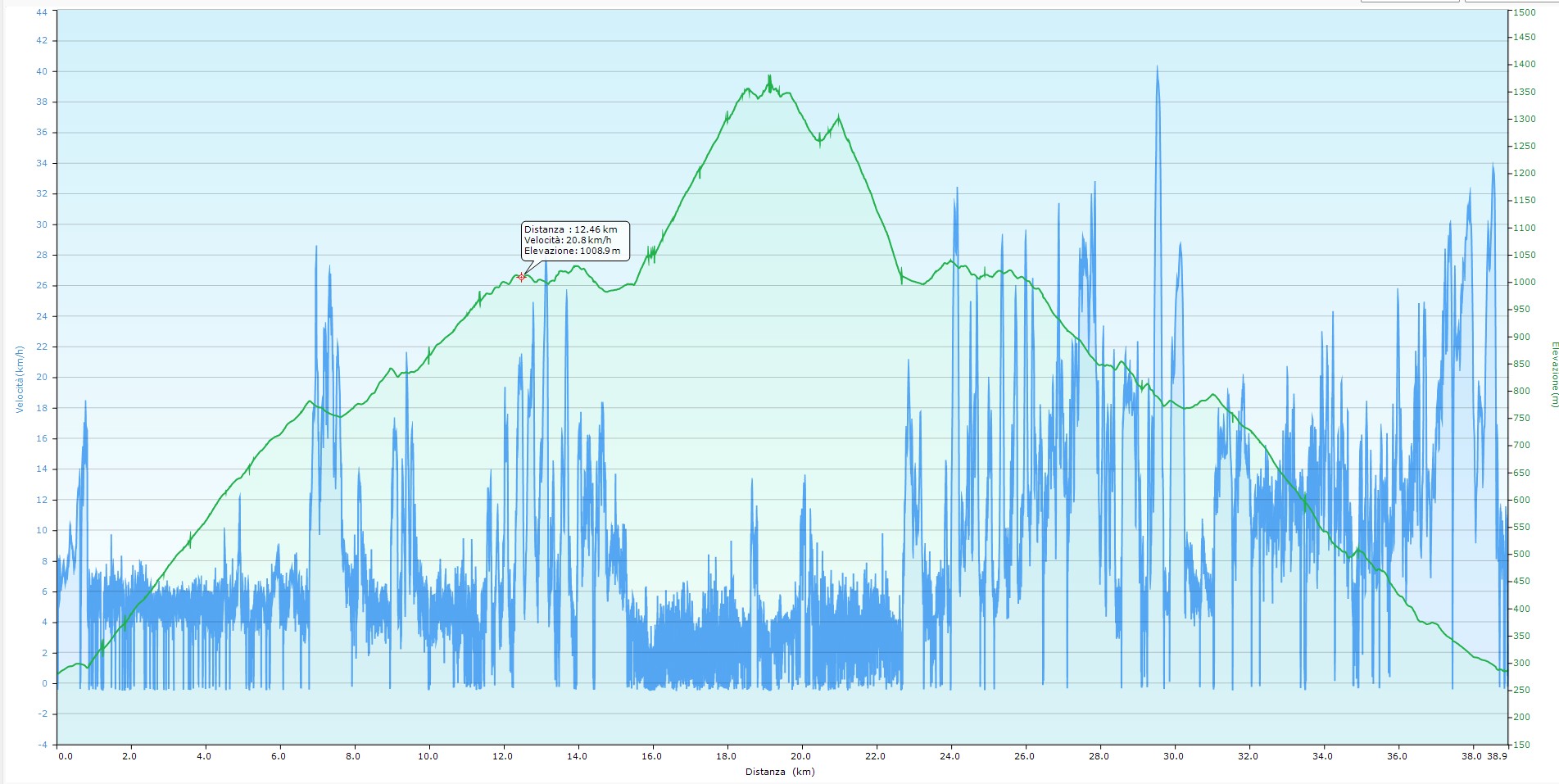Click the 44 label on speed axis
Screen dimensions: 1559x784
[x=42, y=12]
